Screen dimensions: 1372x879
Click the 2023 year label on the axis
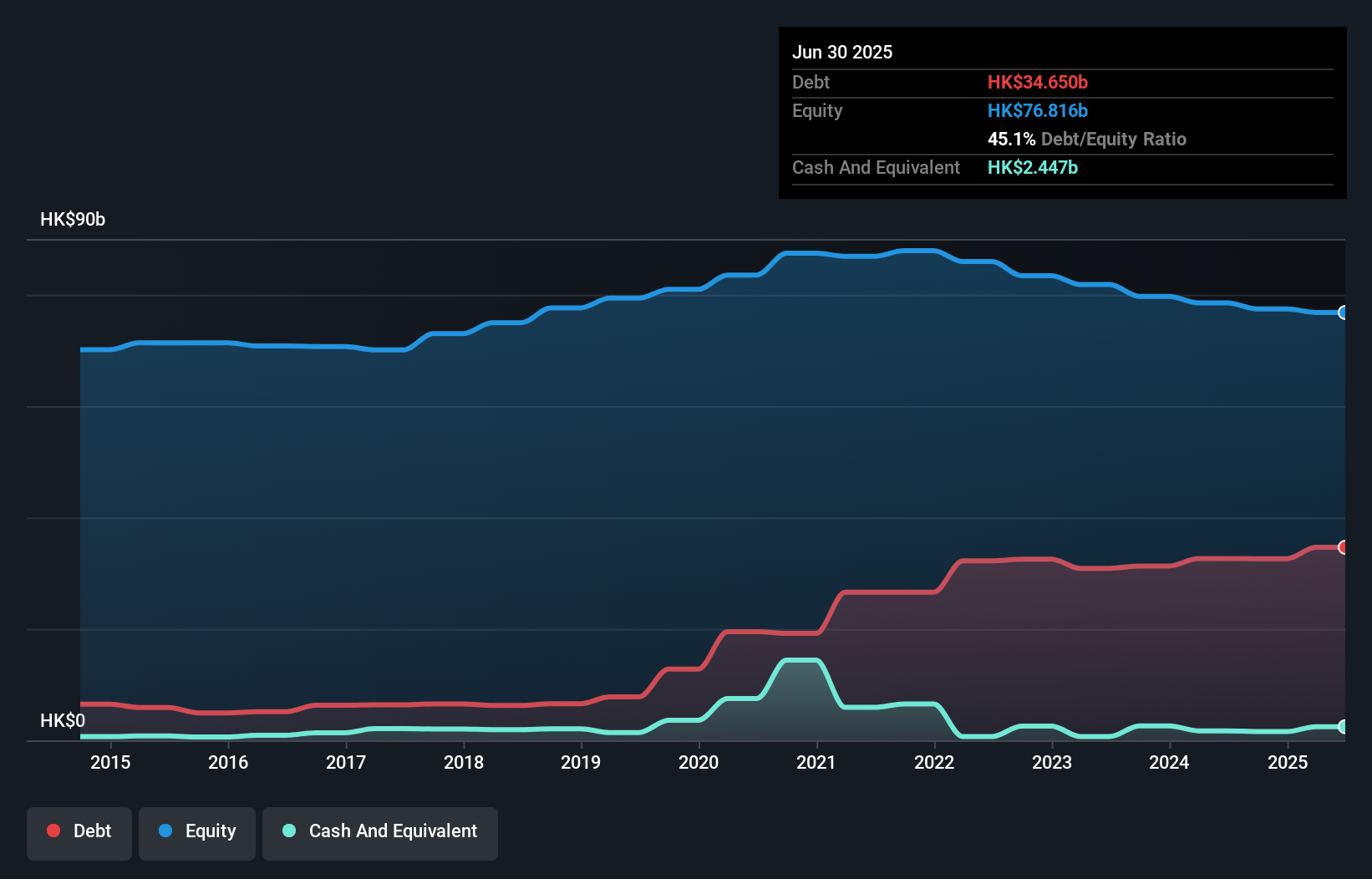click(1052, 762)
